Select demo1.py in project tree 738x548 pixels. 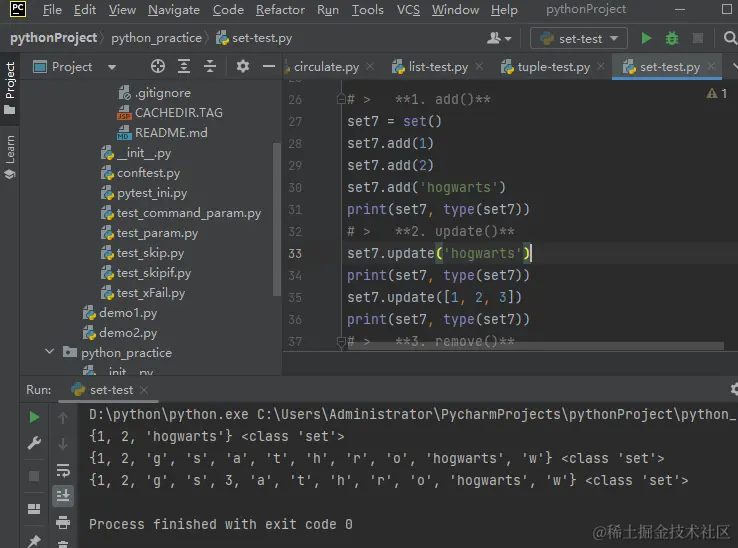[128, 313]
